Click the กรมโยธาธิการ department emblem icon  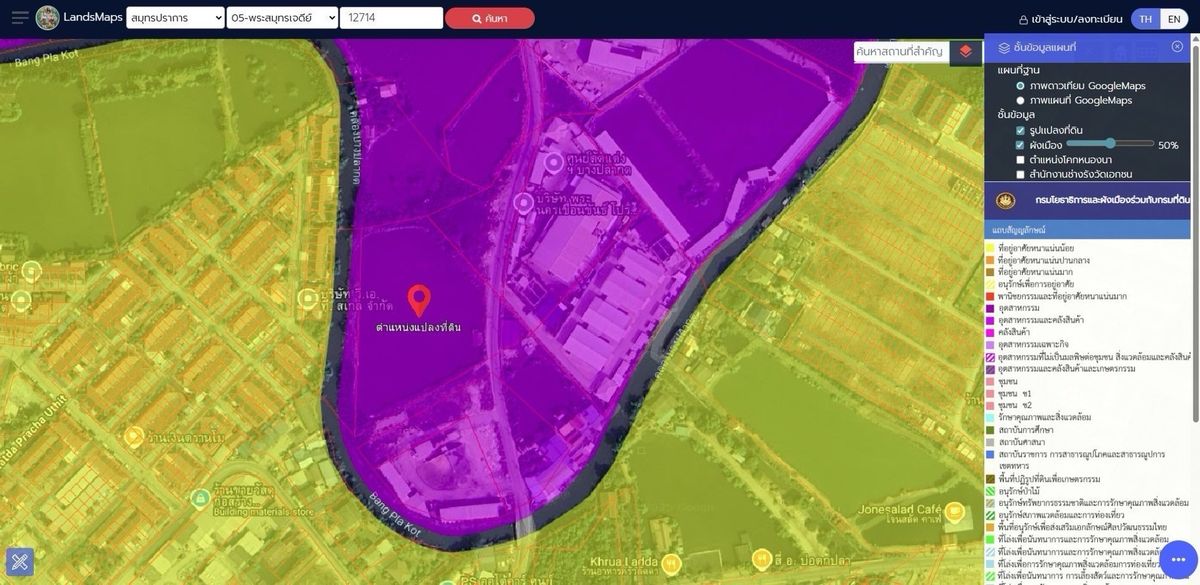[1005, 200]
